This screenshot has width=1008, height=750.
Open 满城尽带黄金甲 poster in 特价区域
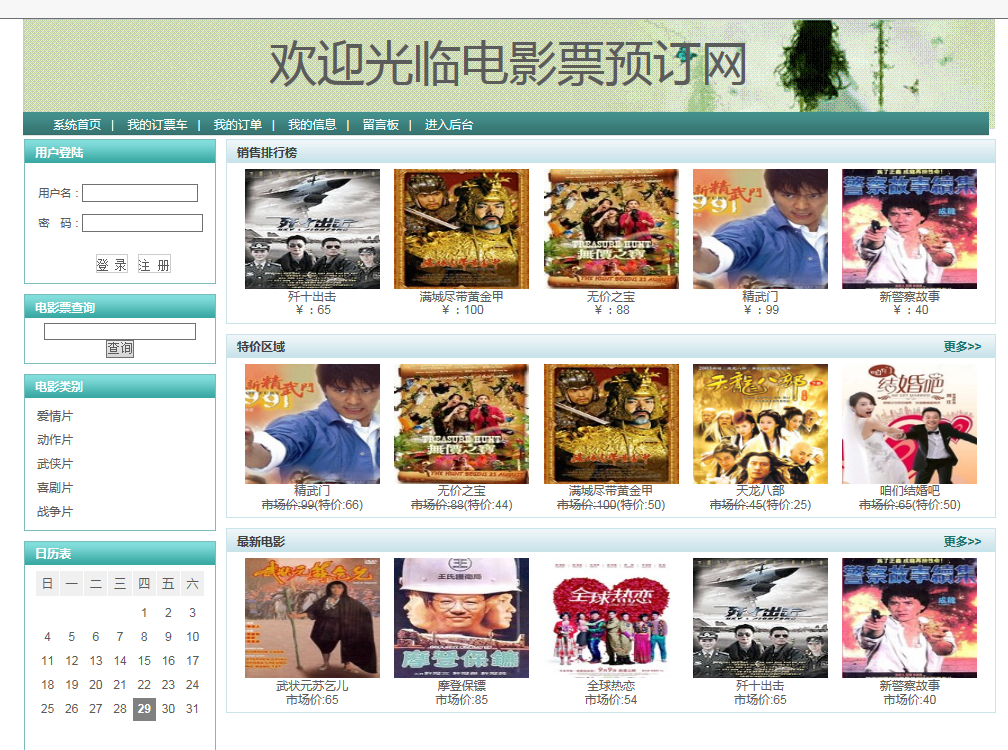coord(611,424)
